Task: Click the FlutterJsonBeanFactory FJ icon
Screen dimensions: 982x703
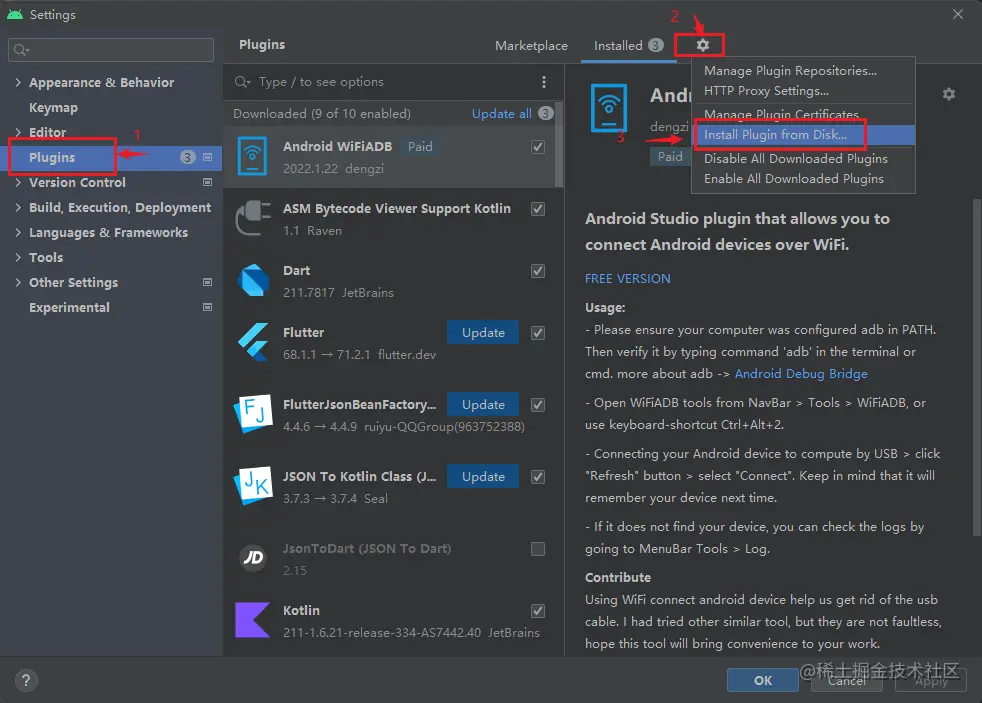Action: pos(253,414)
